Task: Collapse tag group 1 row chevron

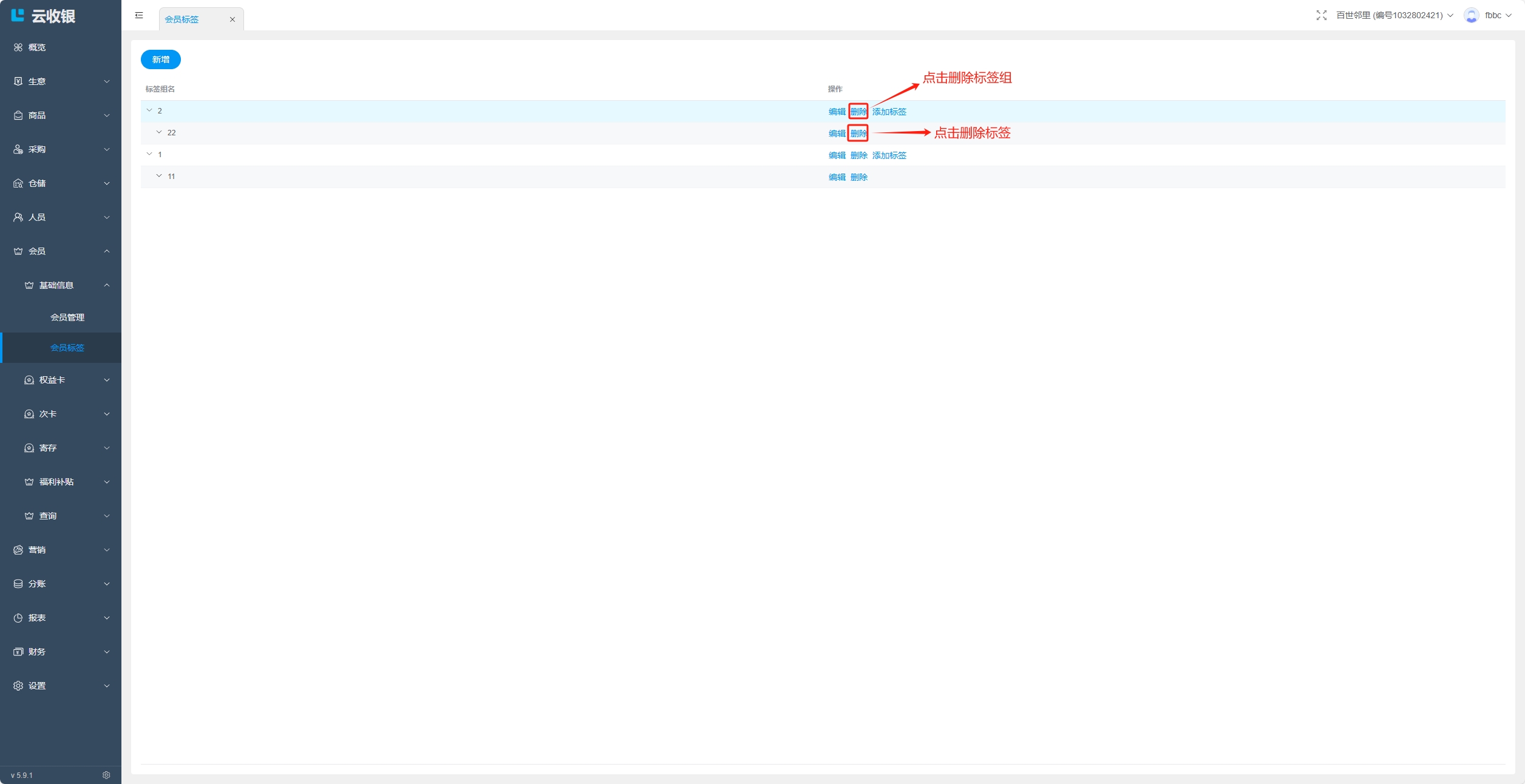Action: (x=149, y=154)
